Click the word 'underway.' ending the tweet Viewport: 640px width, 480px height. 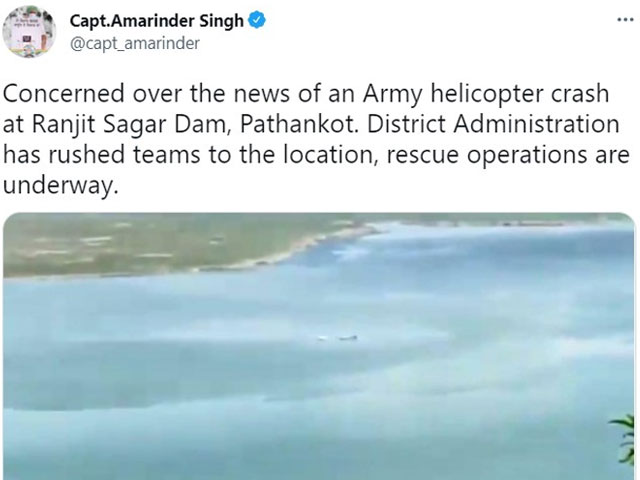61,186
